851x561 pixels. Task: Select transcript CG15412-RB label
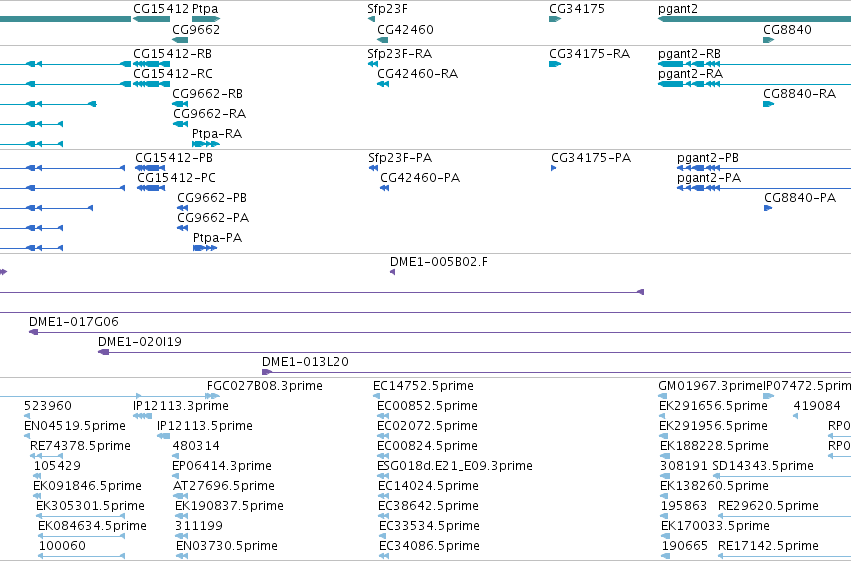[x=173, y=54]
